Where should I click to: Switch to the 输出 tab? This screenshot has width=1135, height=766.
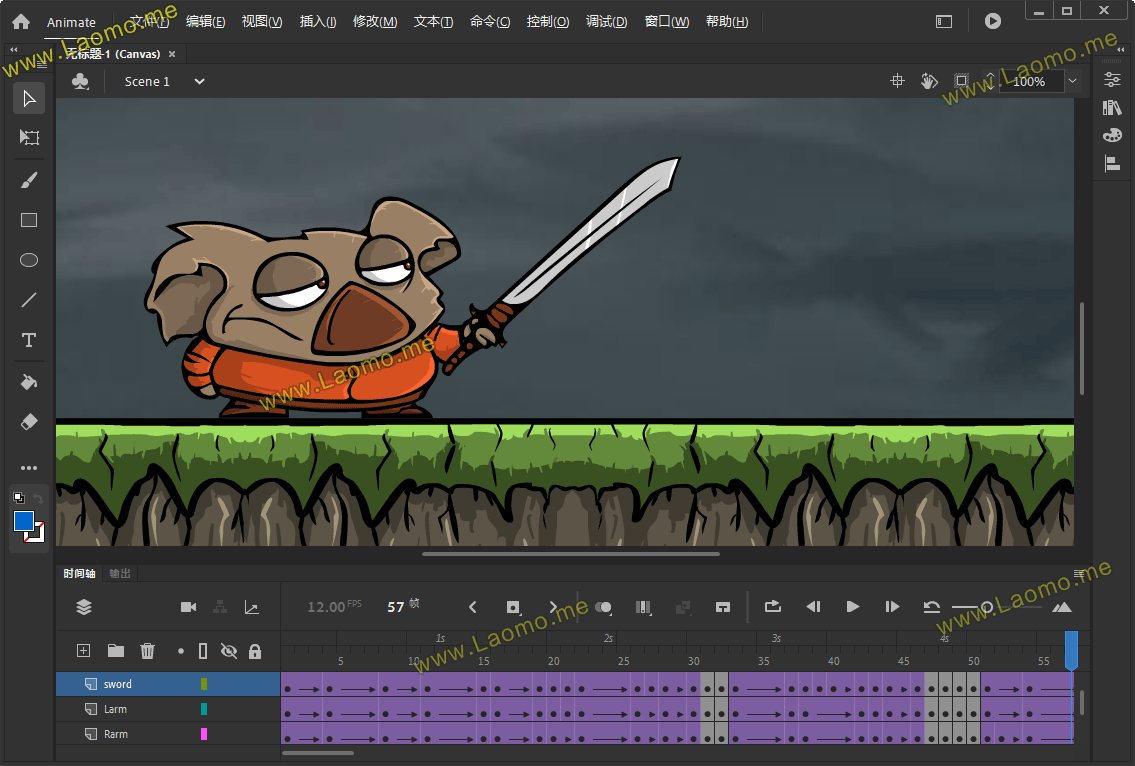pyautogui.click(x=120, y=573)
